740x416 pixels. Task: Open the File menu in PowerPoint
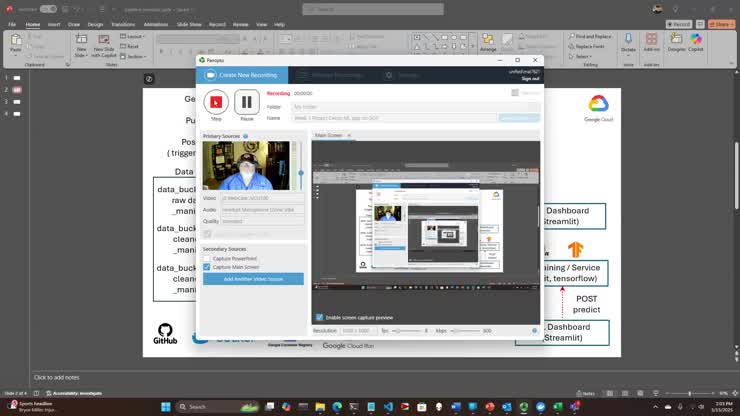[x=12, y=25]
